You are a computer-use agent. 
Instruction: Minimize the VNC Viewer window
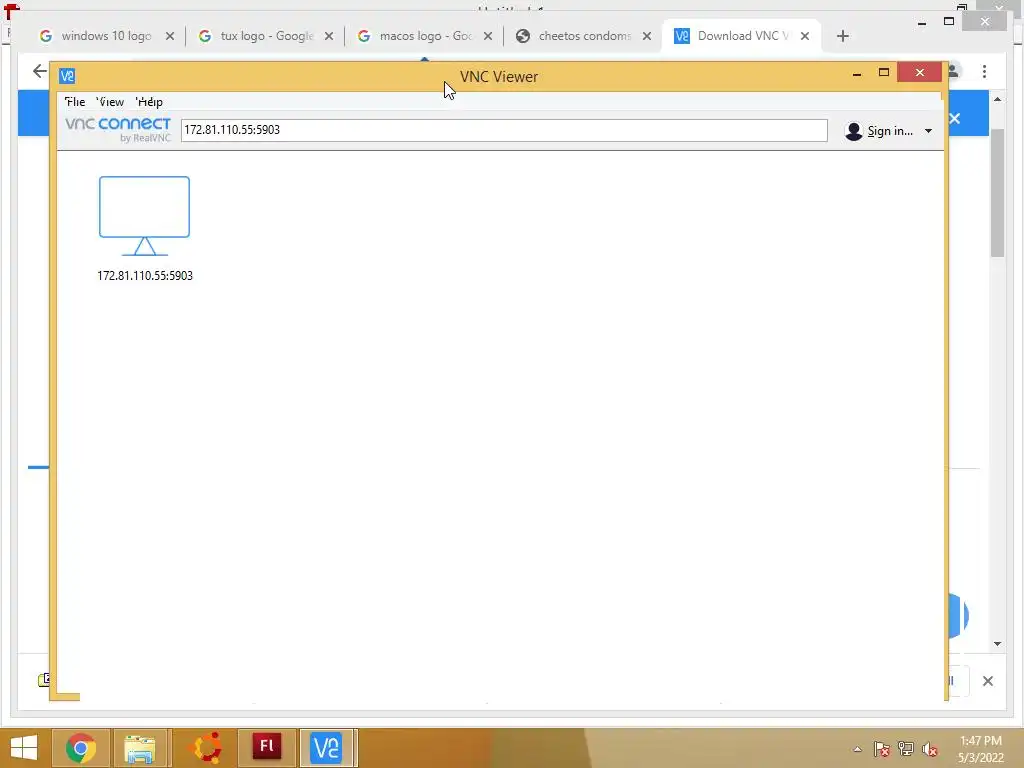pos(857,73)
